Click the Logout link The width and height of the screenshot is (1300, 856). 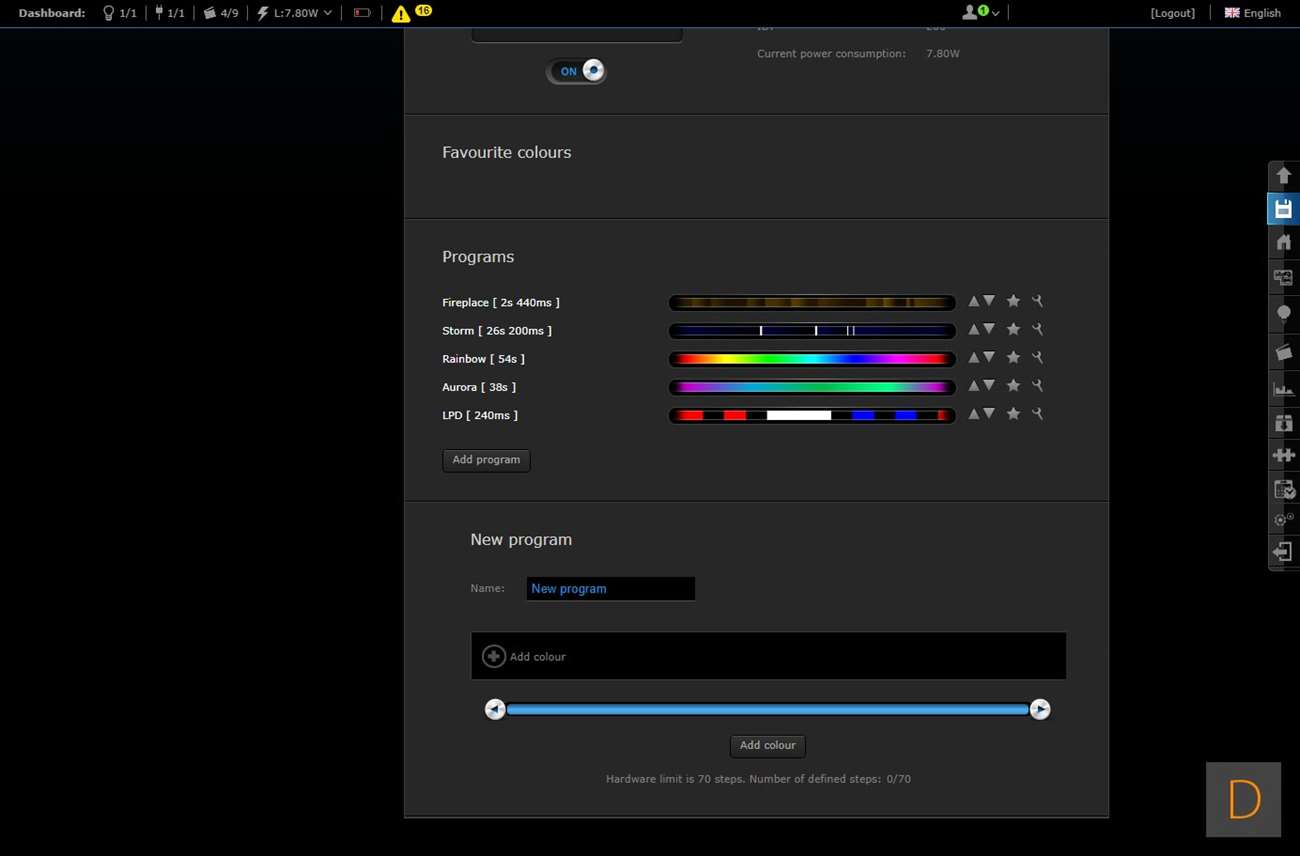(x=1172, y=13)
